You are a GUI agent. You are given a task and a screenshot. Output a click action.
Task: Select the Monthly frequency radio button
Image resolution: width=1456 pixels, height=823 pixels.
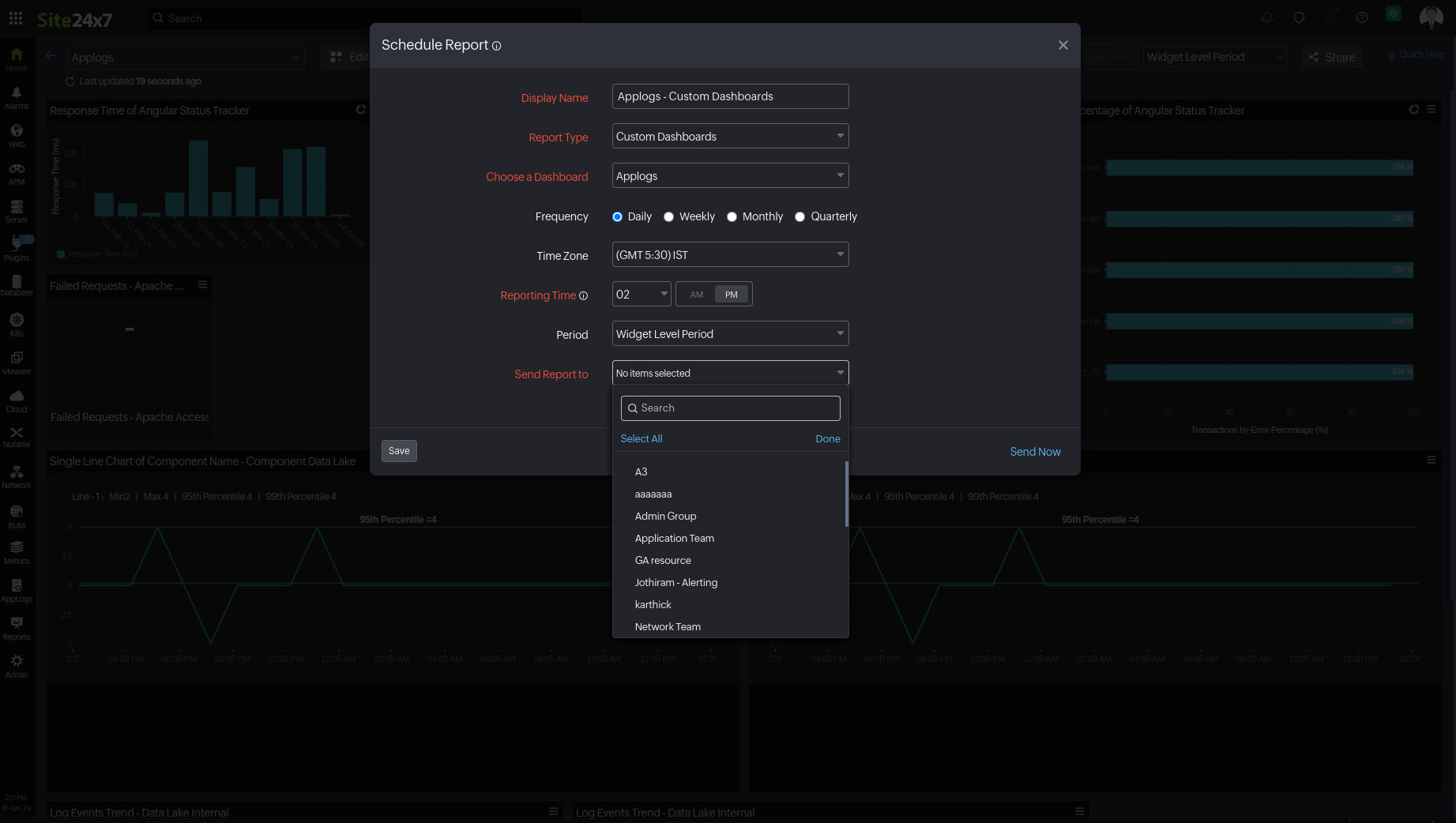coord(732,217)
